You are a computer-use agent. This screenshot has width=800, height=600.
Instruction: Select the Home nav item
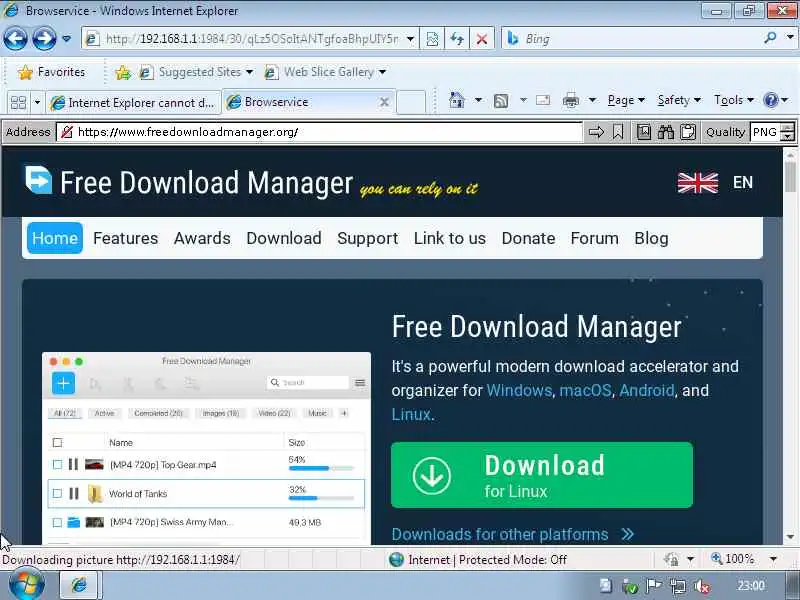pos(55,238)
